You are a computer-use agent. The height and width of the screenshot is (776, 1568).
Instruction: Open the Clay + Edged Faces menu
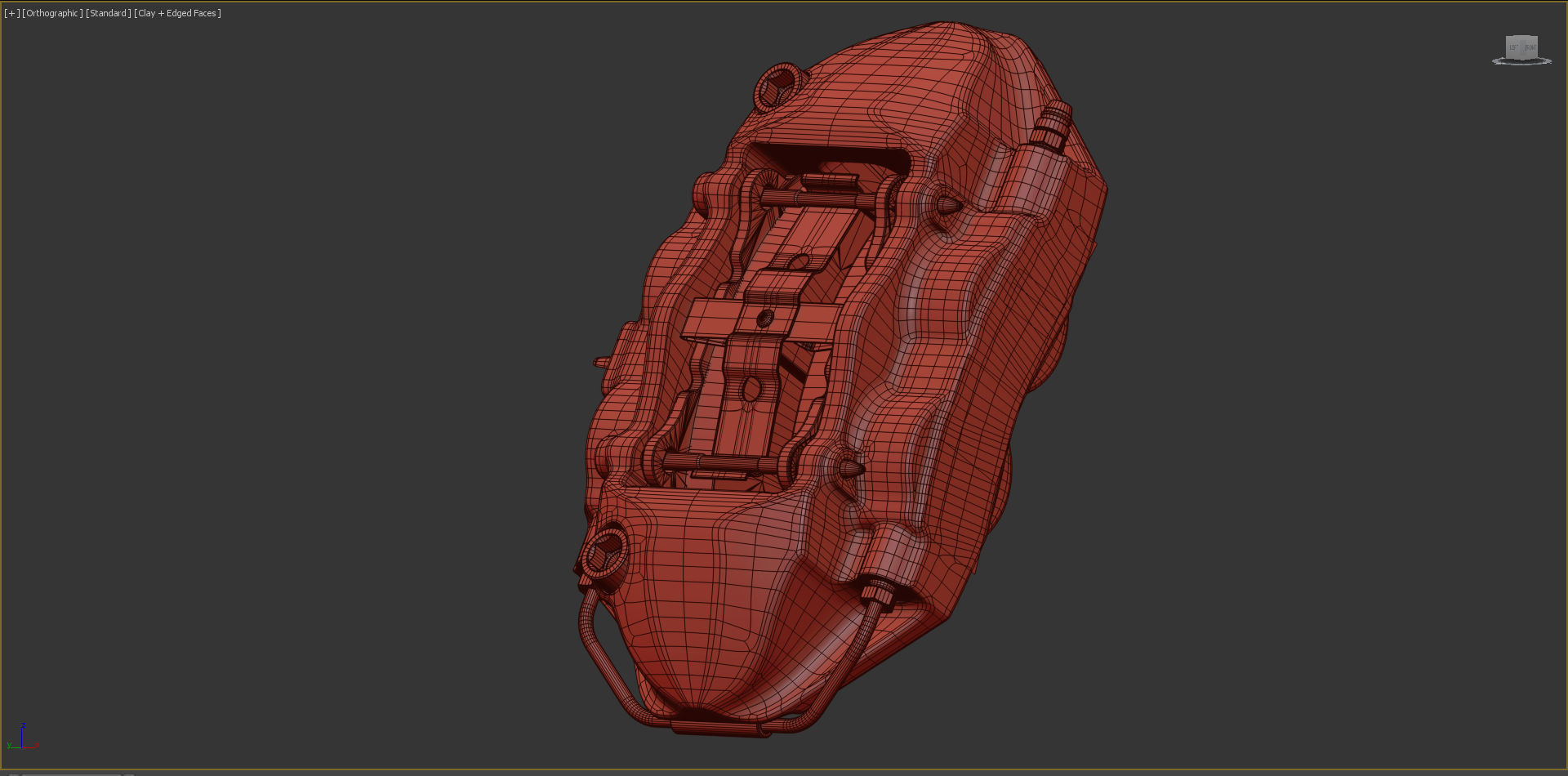(178, 13)
